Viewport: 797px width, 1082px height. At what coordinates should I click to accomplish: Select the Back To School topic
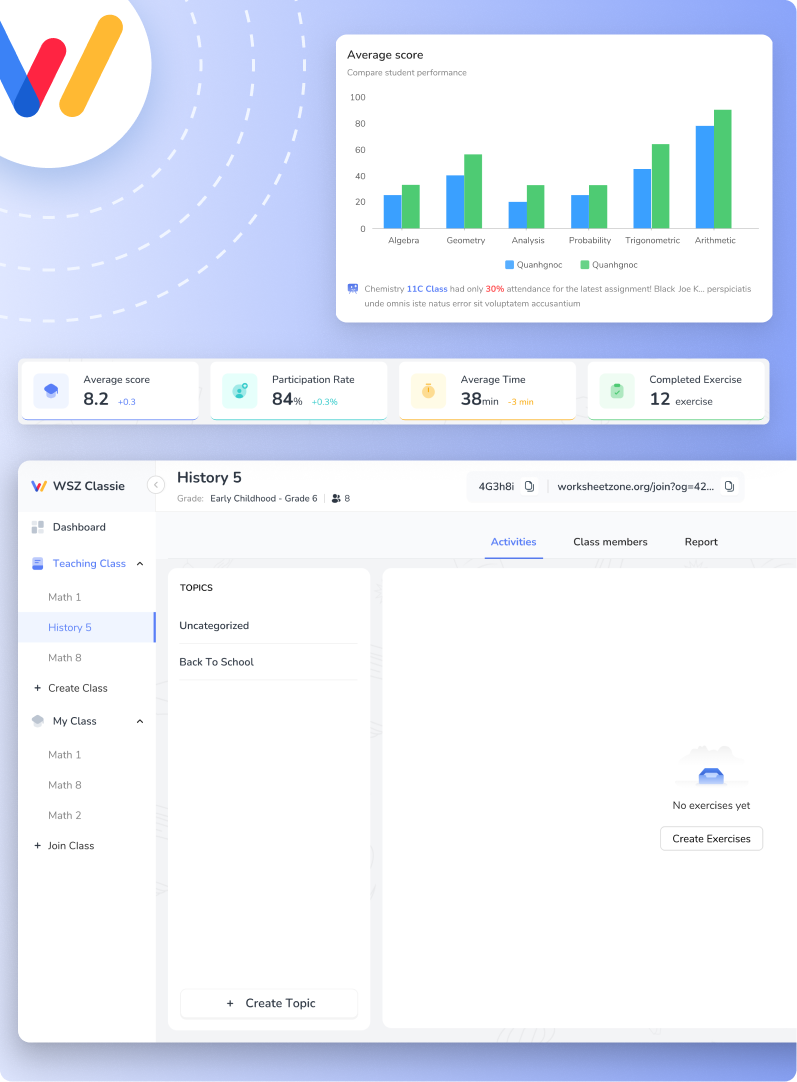tap(216, 662)
